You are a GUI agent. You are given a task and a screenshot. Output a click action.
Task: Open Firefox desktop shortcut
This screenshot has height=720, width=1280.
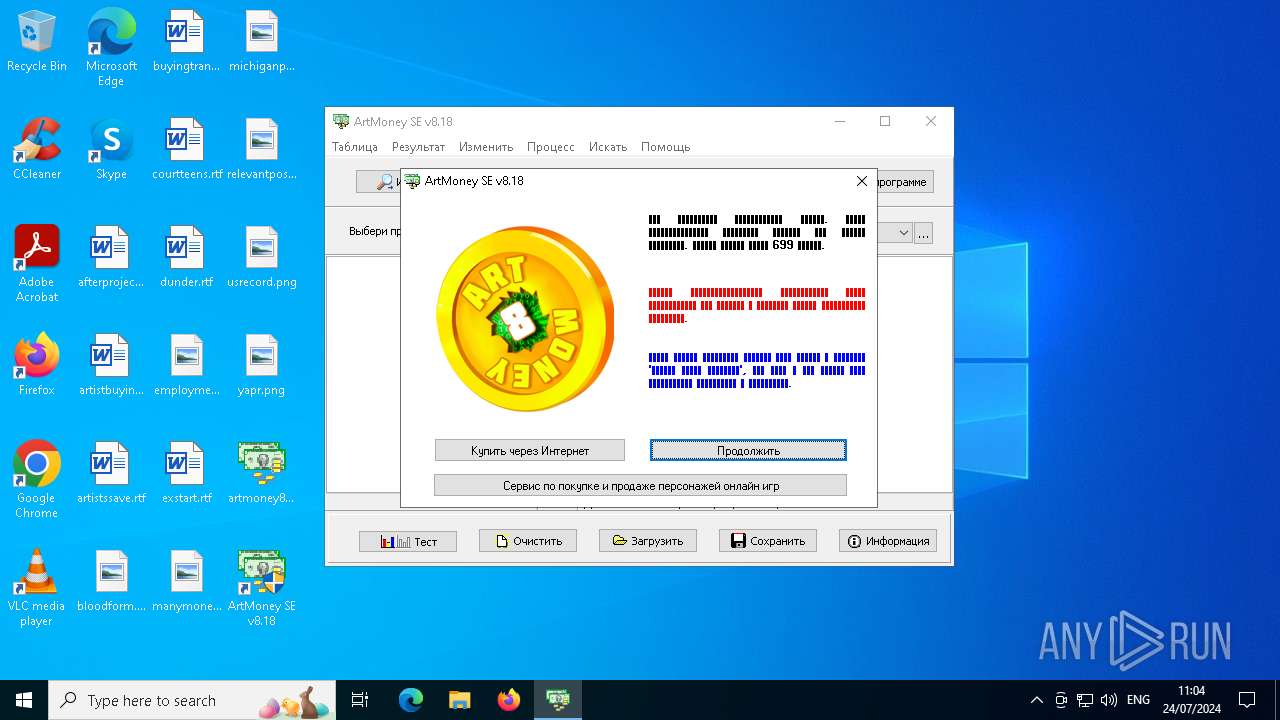click(x=37, y=365)
